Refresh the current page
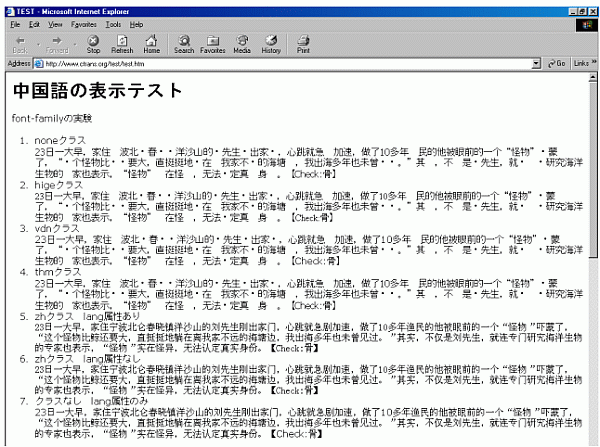This screenshot has height=447, width=600. (122, 44)
